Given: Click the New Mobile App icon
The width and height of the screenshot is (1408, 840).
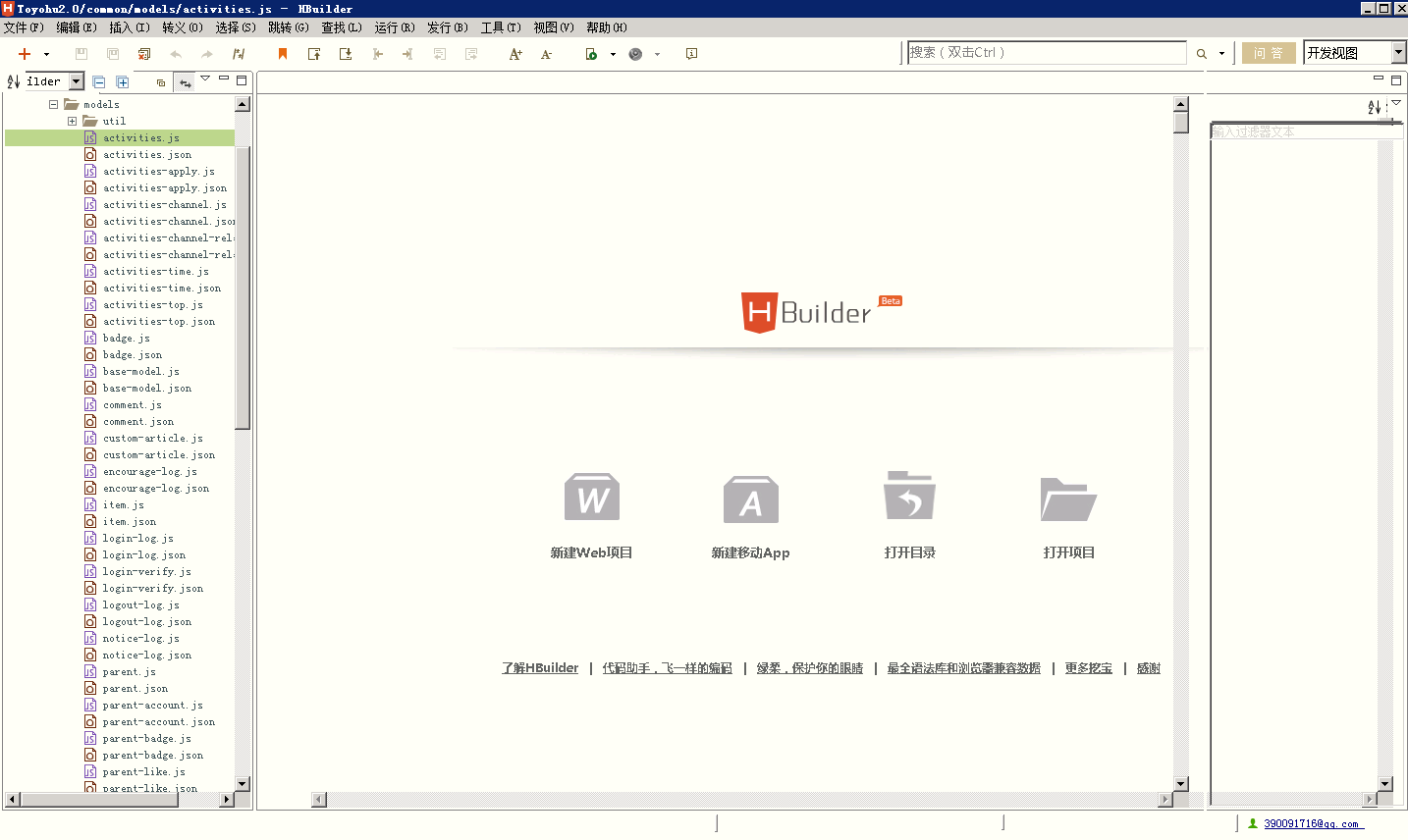Looking at the screenshot, I should pyautogui.click(x=750, y=498).
